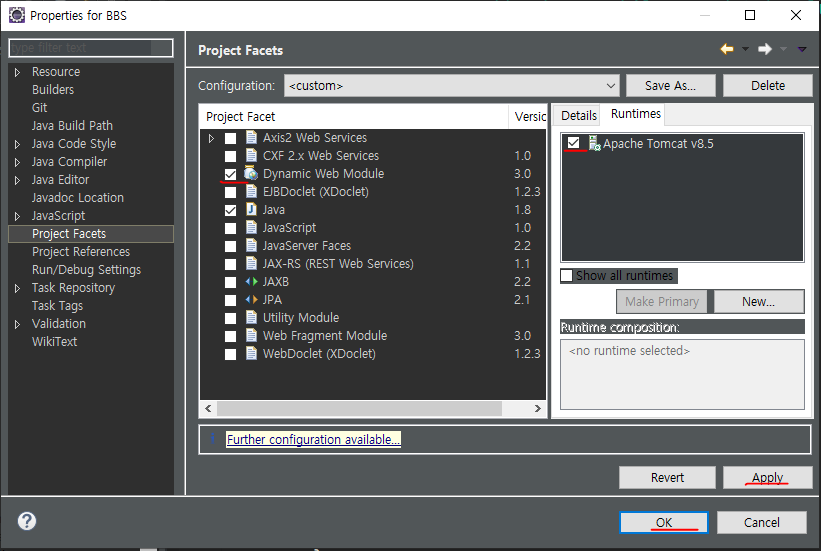Enable the JavaServer Faces facet
This screenshot has width=821, height=551.
[230, 246]
